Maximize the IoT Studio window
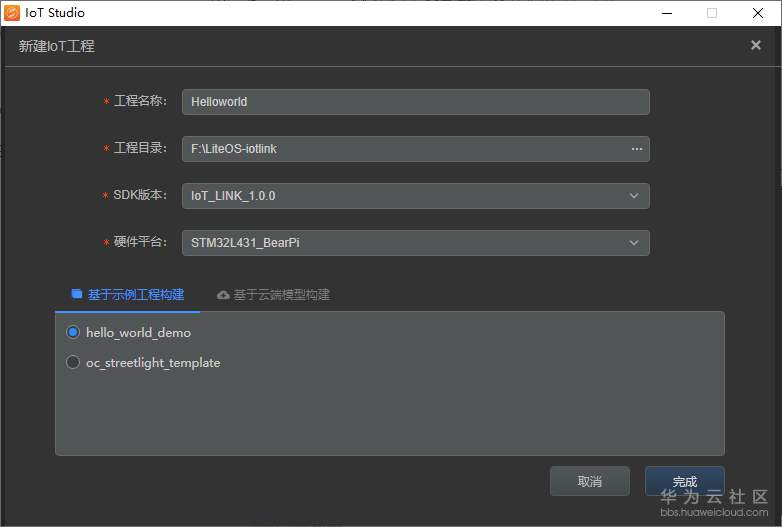The width and height of the screenshot is (782, 527). 712,13
